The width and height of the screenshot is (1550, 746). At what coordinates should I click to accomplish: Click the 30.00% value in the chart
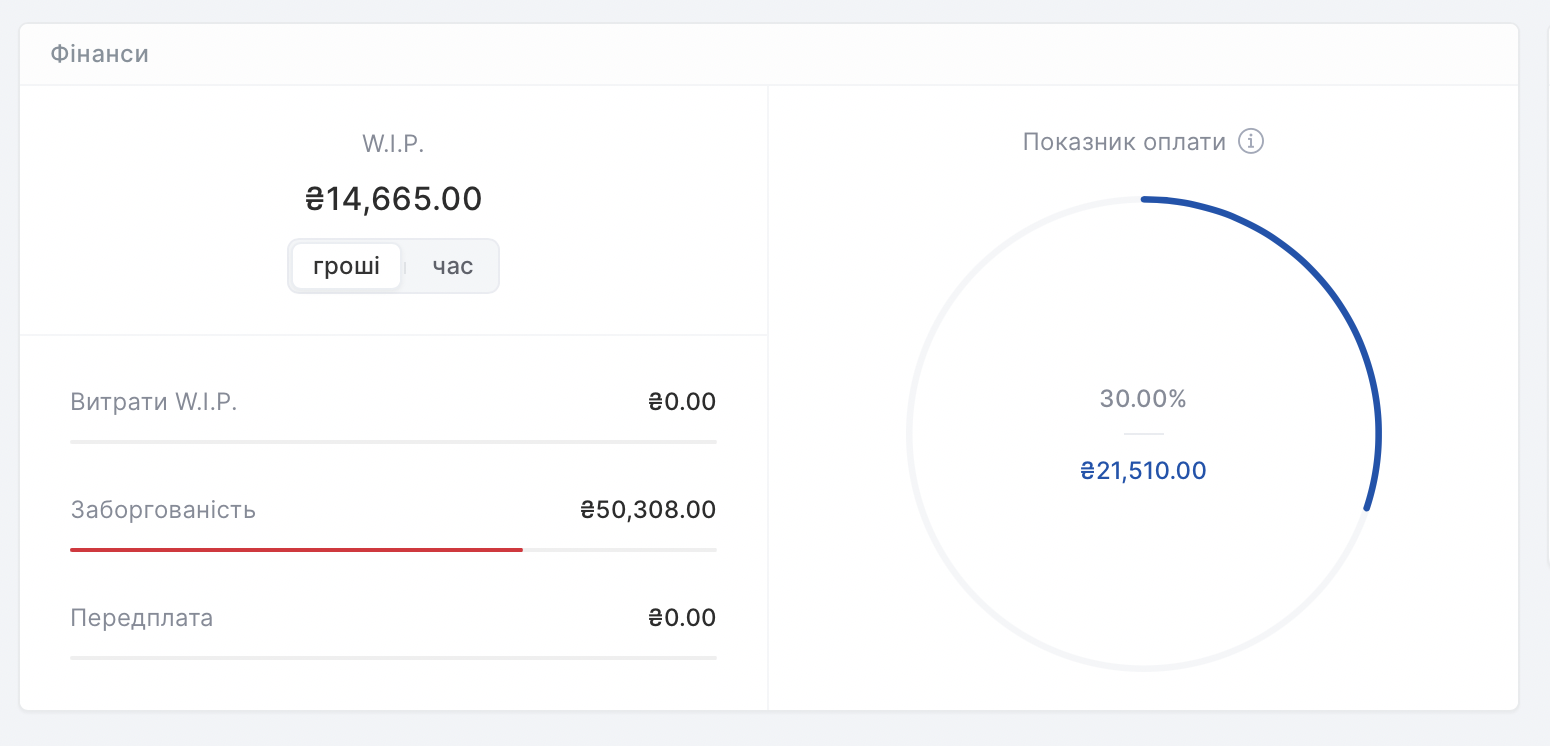click(1143, 399)
